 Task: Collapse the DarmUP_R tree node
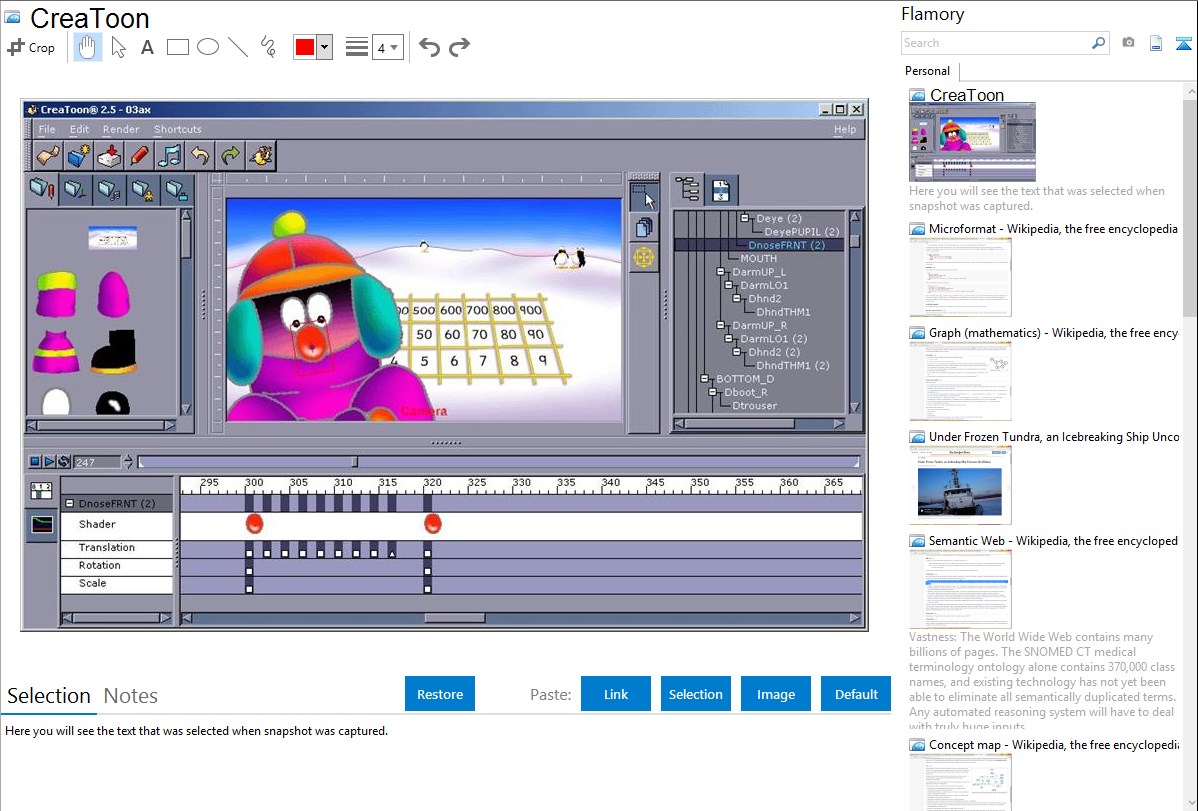click(x=720, y=326)
